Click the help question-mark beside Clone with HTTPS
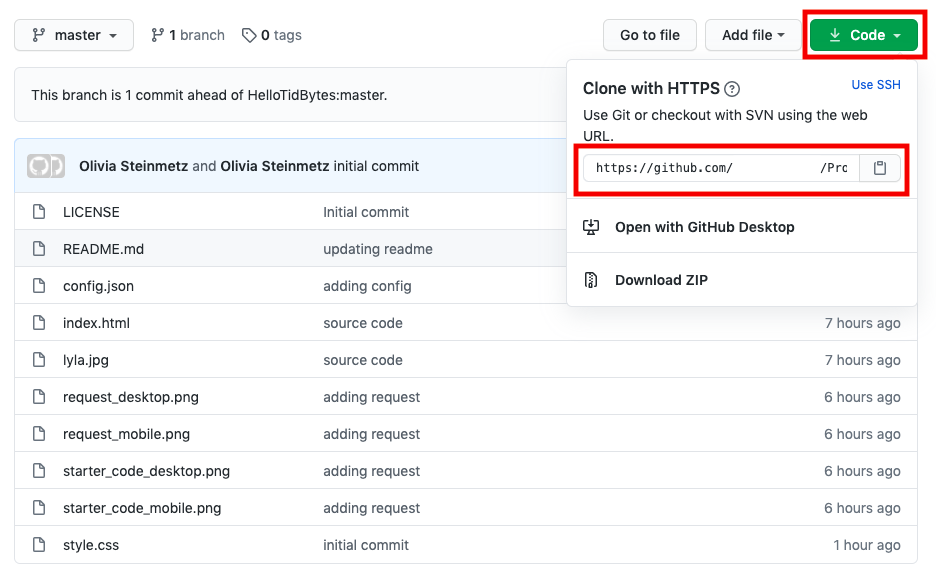 tap(730, 88)
